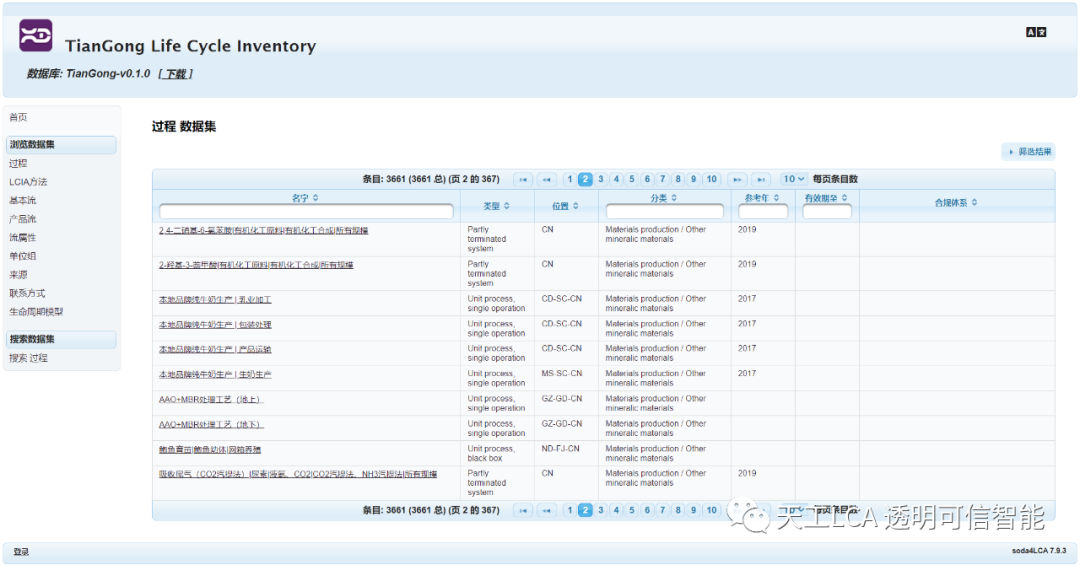The height and width of the screenshot is (565, 1080).
Task: Select 联系方式 in the sidebar
Action: (x=28, y=294)
